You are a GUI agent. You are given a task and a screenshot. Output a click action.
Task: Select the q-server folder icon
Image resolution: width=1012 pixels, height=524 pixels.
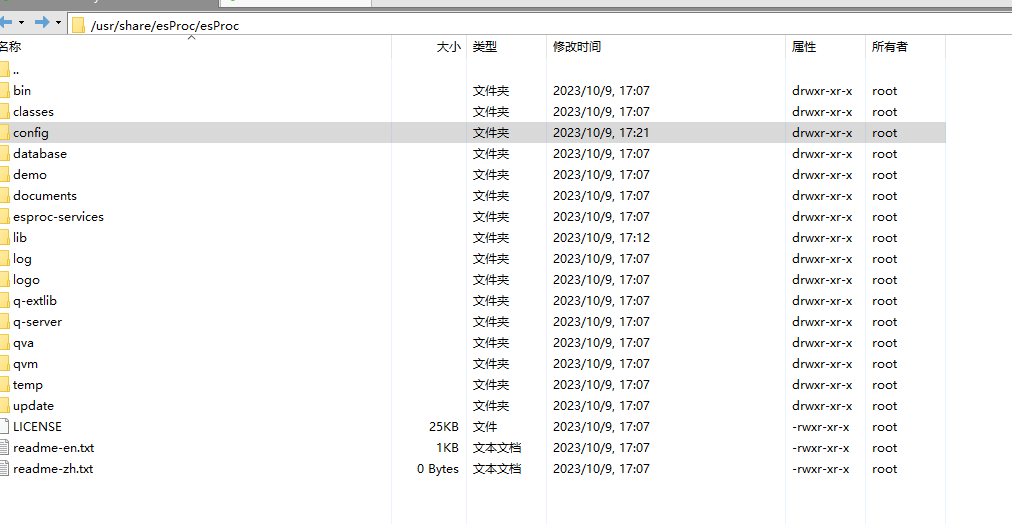[x=5, y=321]
